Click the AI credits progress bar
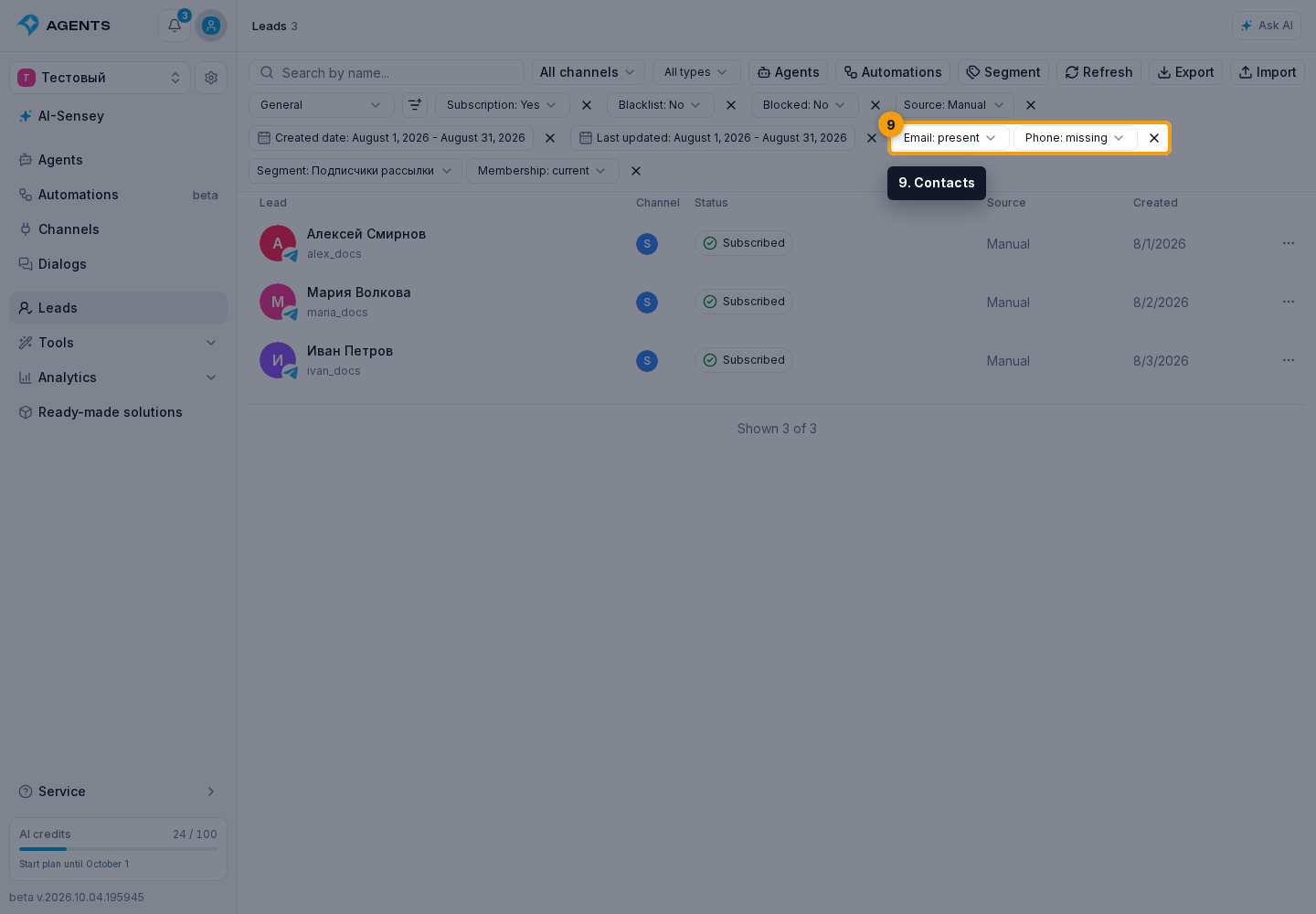 point(118,849)
